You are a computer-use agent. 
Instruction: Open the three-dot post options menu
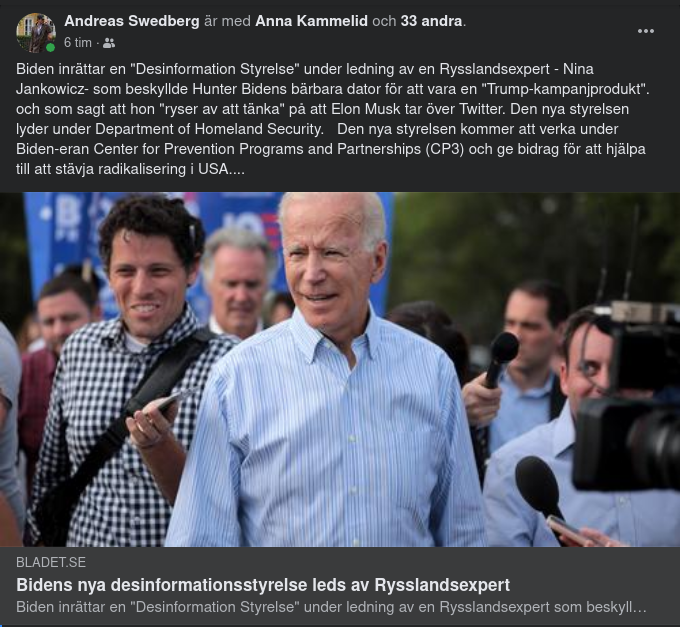[645, 31]
